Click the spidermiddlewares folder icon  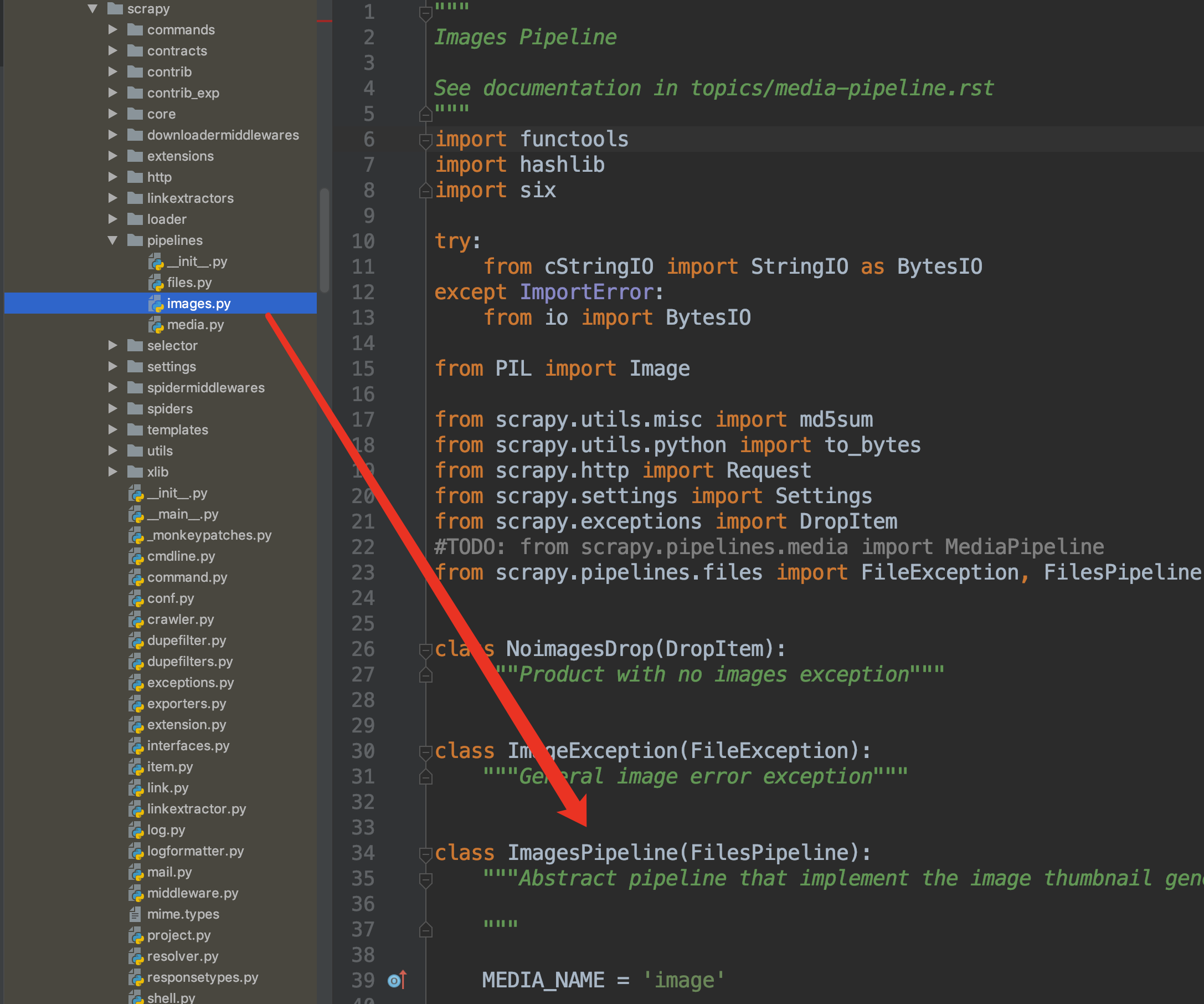point(135,388)
